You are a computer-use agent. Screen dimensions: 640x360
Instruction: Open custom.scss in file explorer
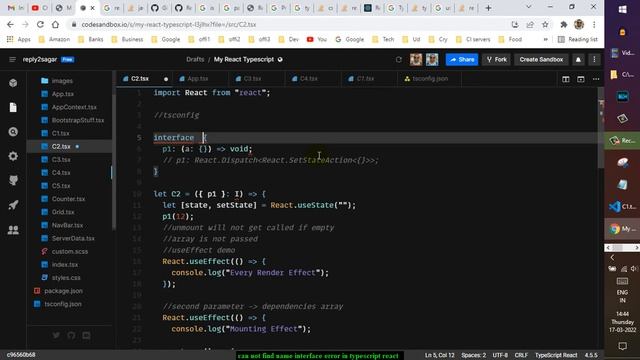[69, 251]
